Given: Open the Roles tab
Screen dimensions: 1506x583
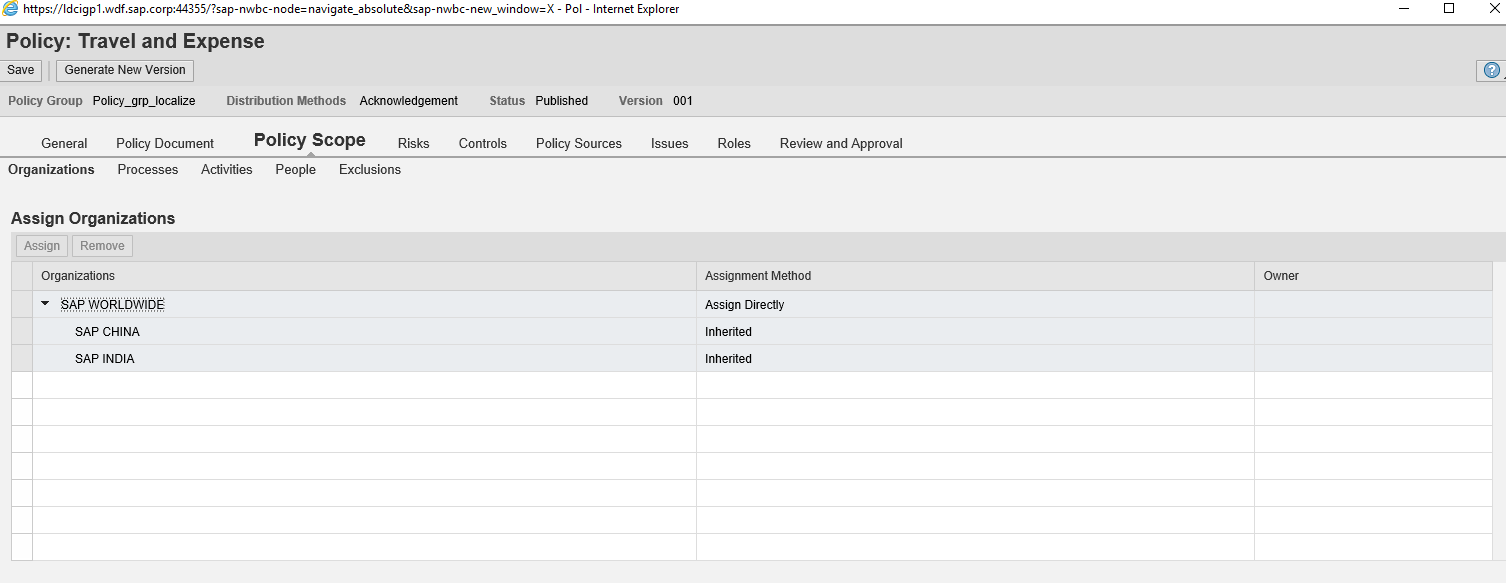Looking at the screenshot, I should point(734,143).
